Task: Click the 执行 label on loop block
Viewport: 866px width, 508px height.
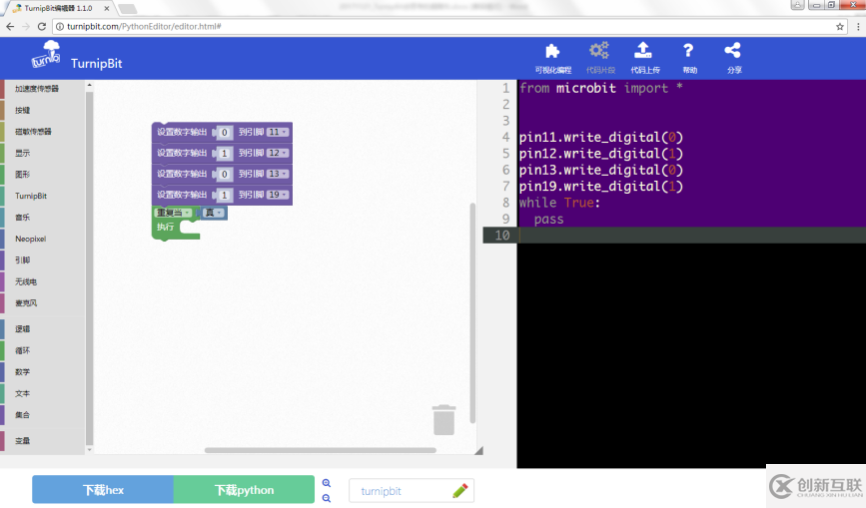Action: point(165,227)
